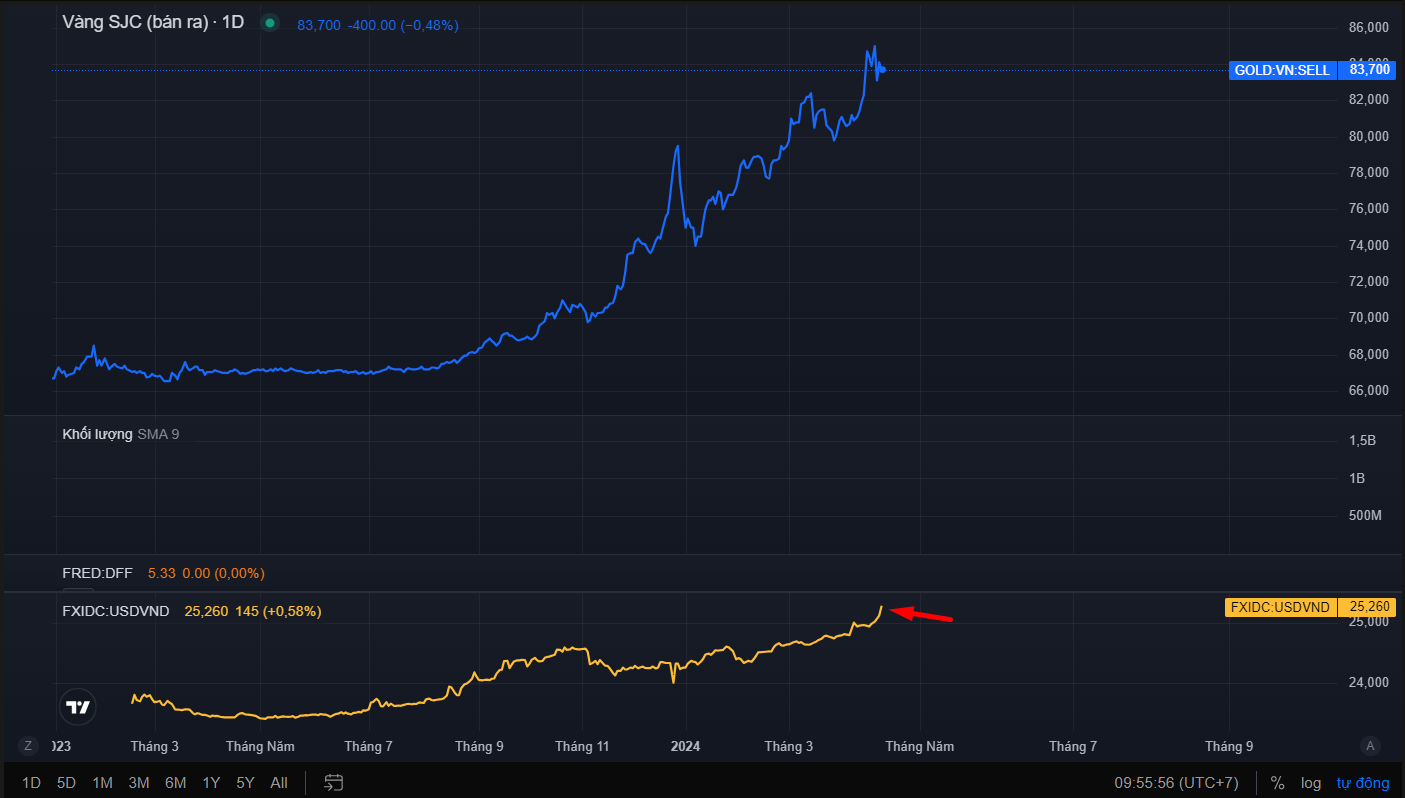Click the green market status dot
The height and width of the screenshot is (798, 1405).
269,23
